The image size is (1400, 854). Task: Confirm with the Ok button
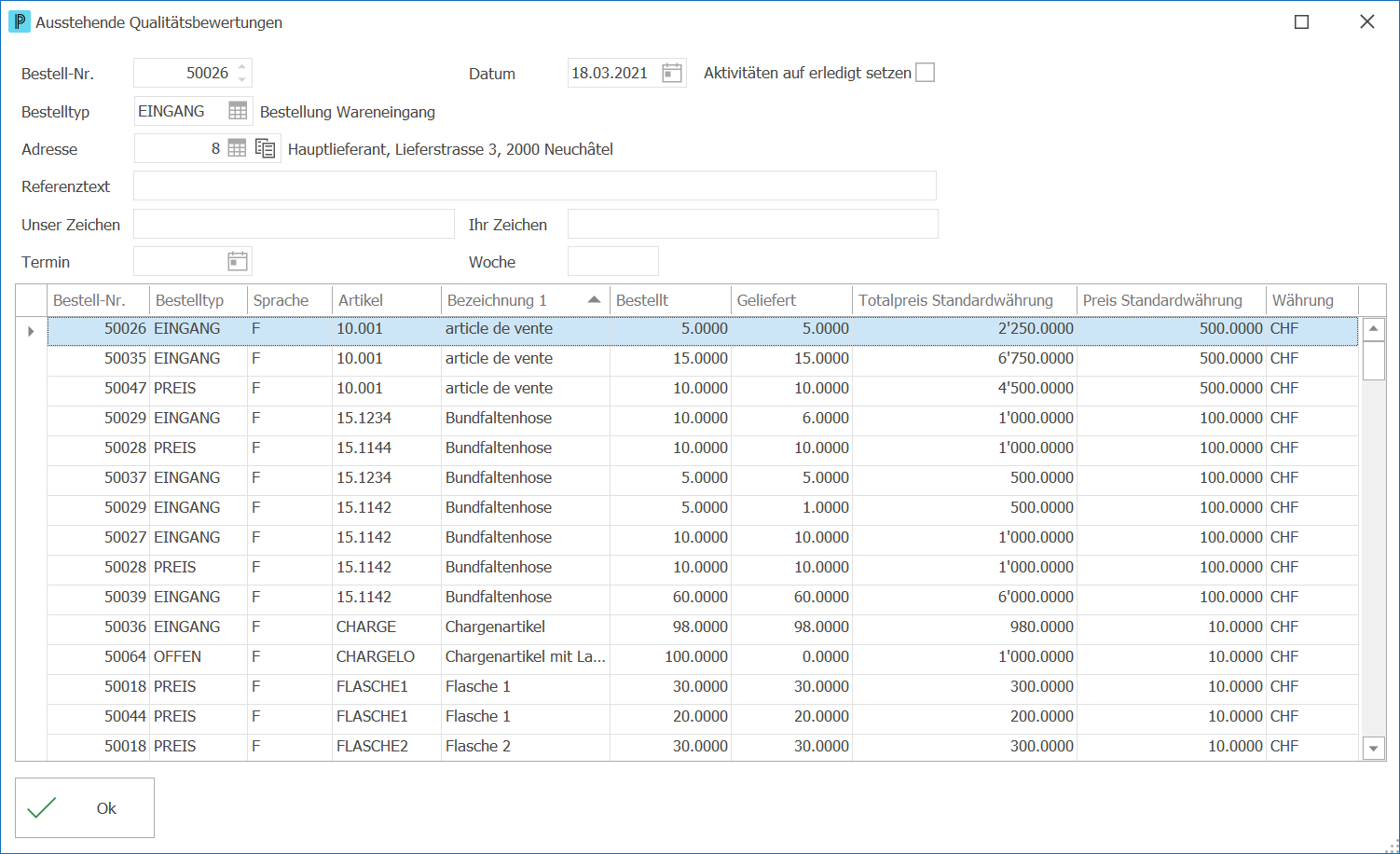click(85, 808)
